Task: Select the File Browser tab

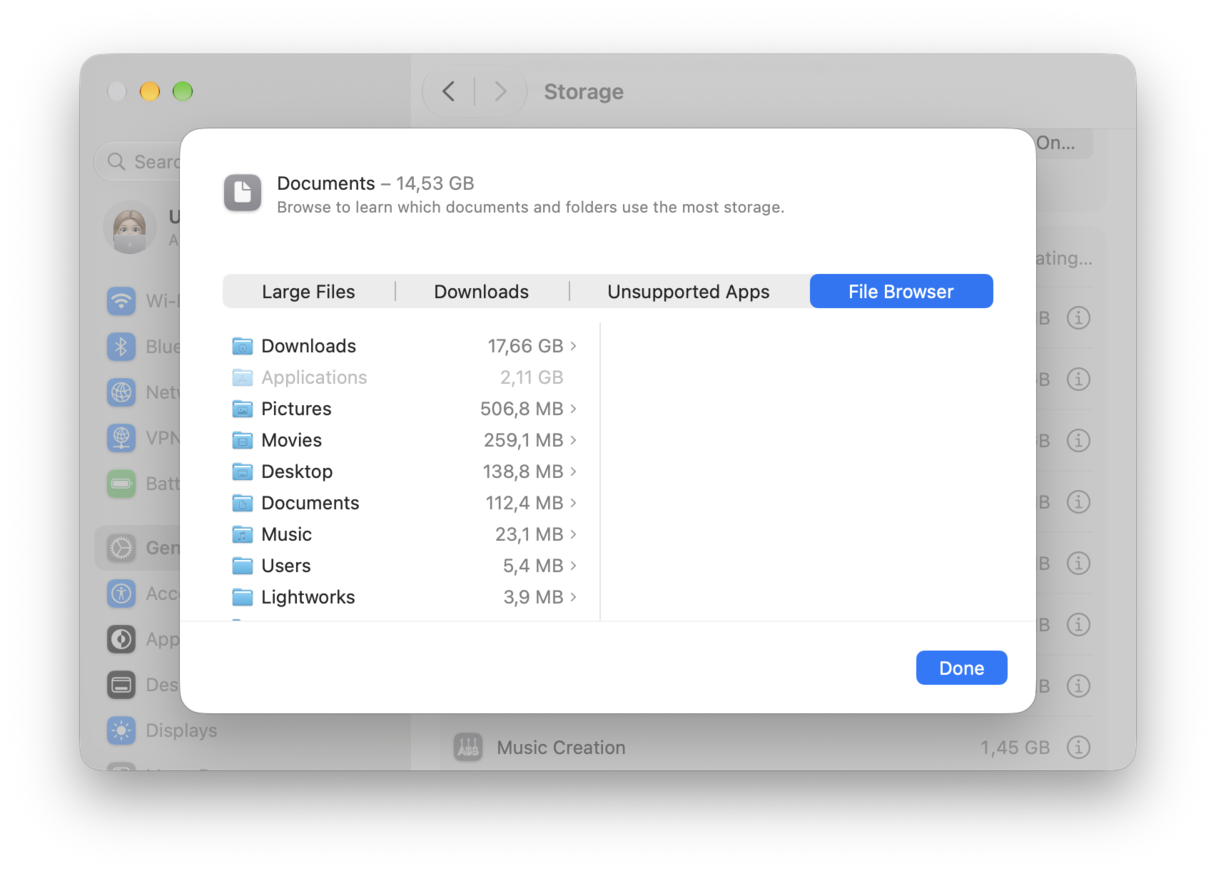Action: click(x=901, y=292)
